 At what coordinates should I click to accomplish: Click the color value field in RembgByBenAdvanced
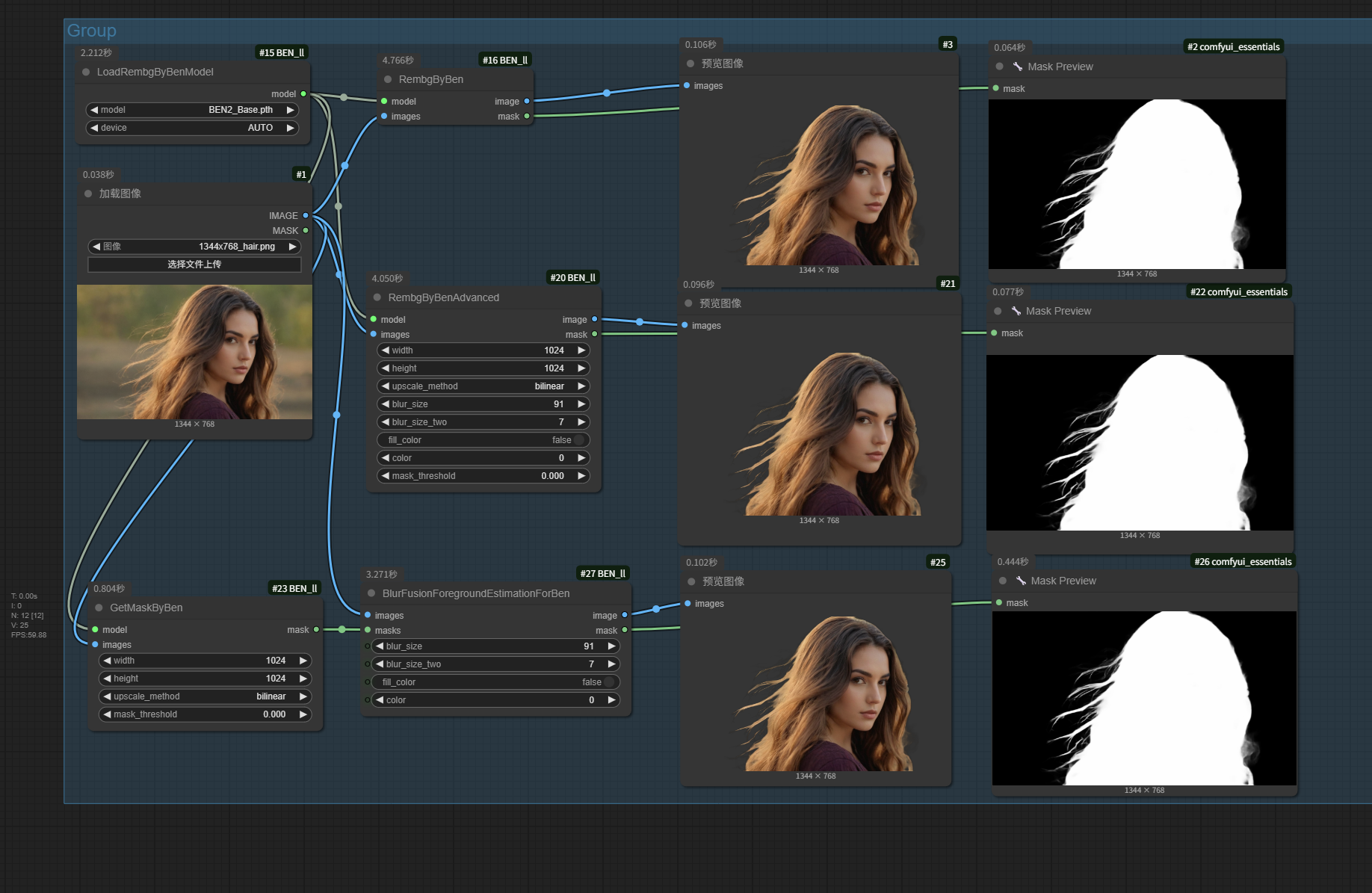[483, 459]
